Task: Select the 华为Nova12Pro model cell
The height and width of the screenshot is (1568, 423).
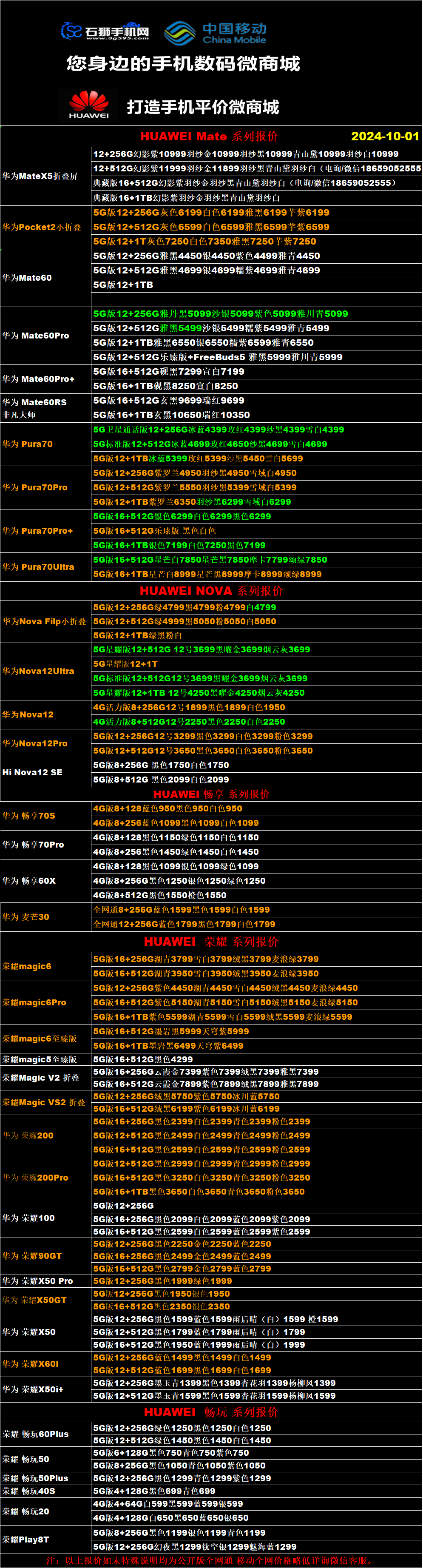Action: coord(45,743)
